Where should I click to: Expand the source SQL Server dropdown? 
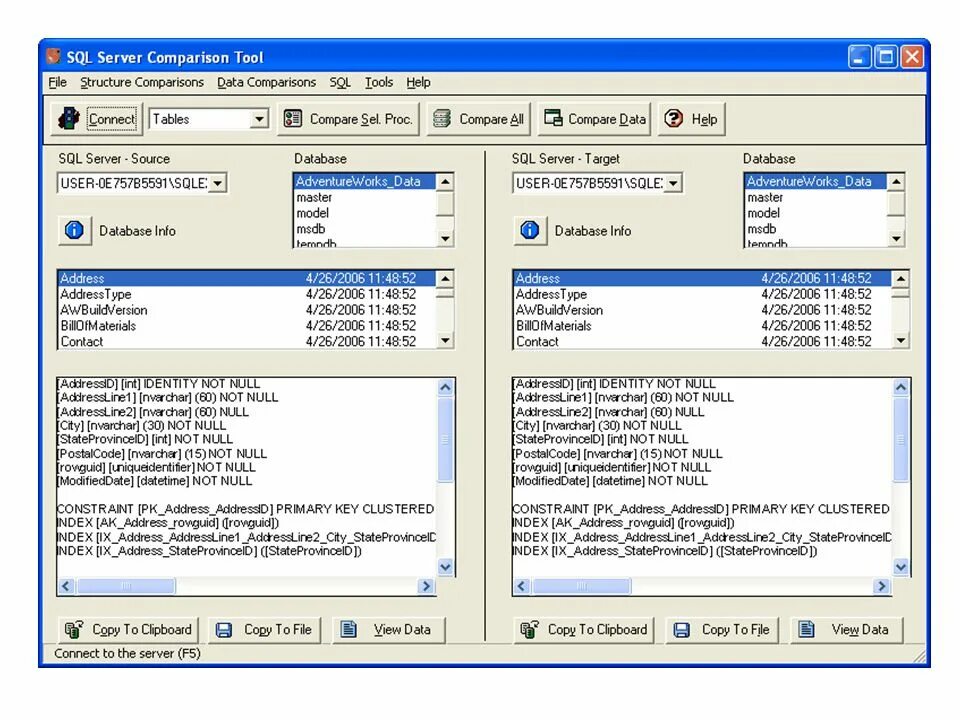[217, 183]
